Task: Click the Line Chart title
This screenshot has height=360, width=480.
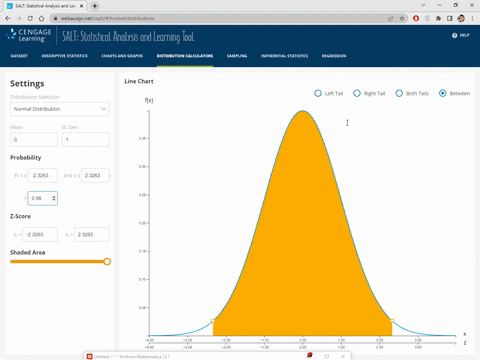Action: point(139,81)
